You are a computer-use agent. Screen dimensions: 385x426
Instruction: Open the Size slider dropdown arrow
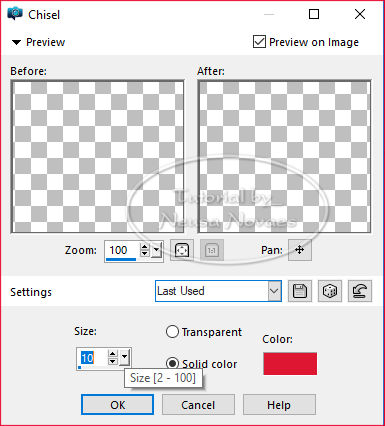[x=124, y=358]
